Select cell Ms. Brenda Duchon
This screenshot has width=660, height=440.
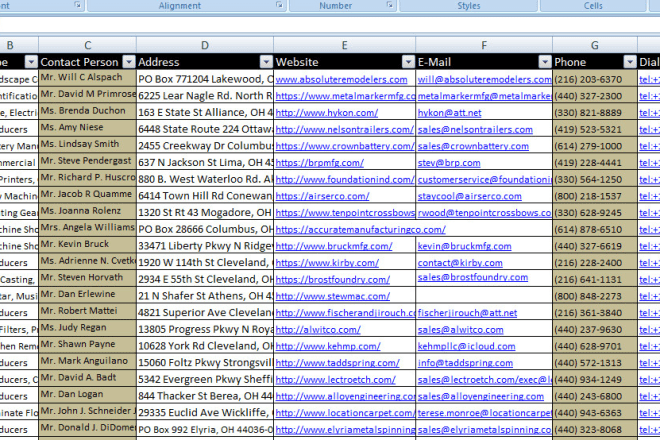[88, 111]
